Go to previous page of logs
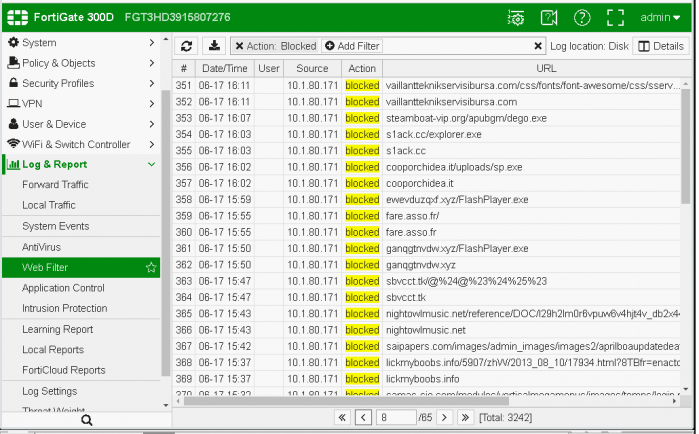Image resolution: width=699 pixels, height=434 pixels. [363, 418]
